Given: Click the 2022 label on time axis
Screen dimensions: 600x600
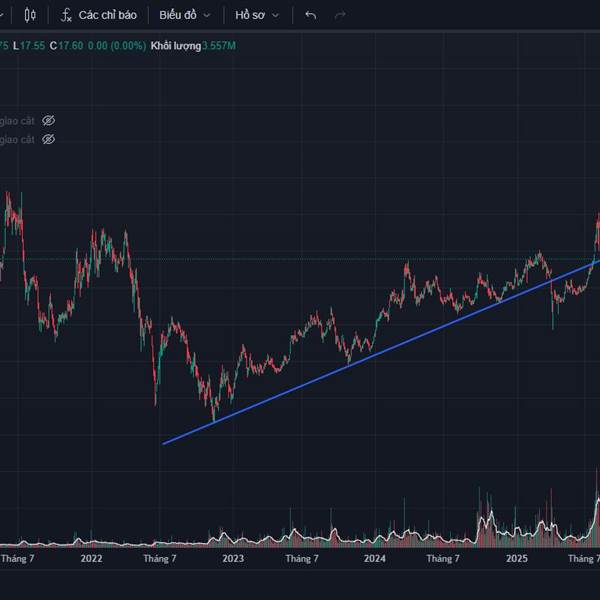Looking at the screenshot, I should click(91, 559).
